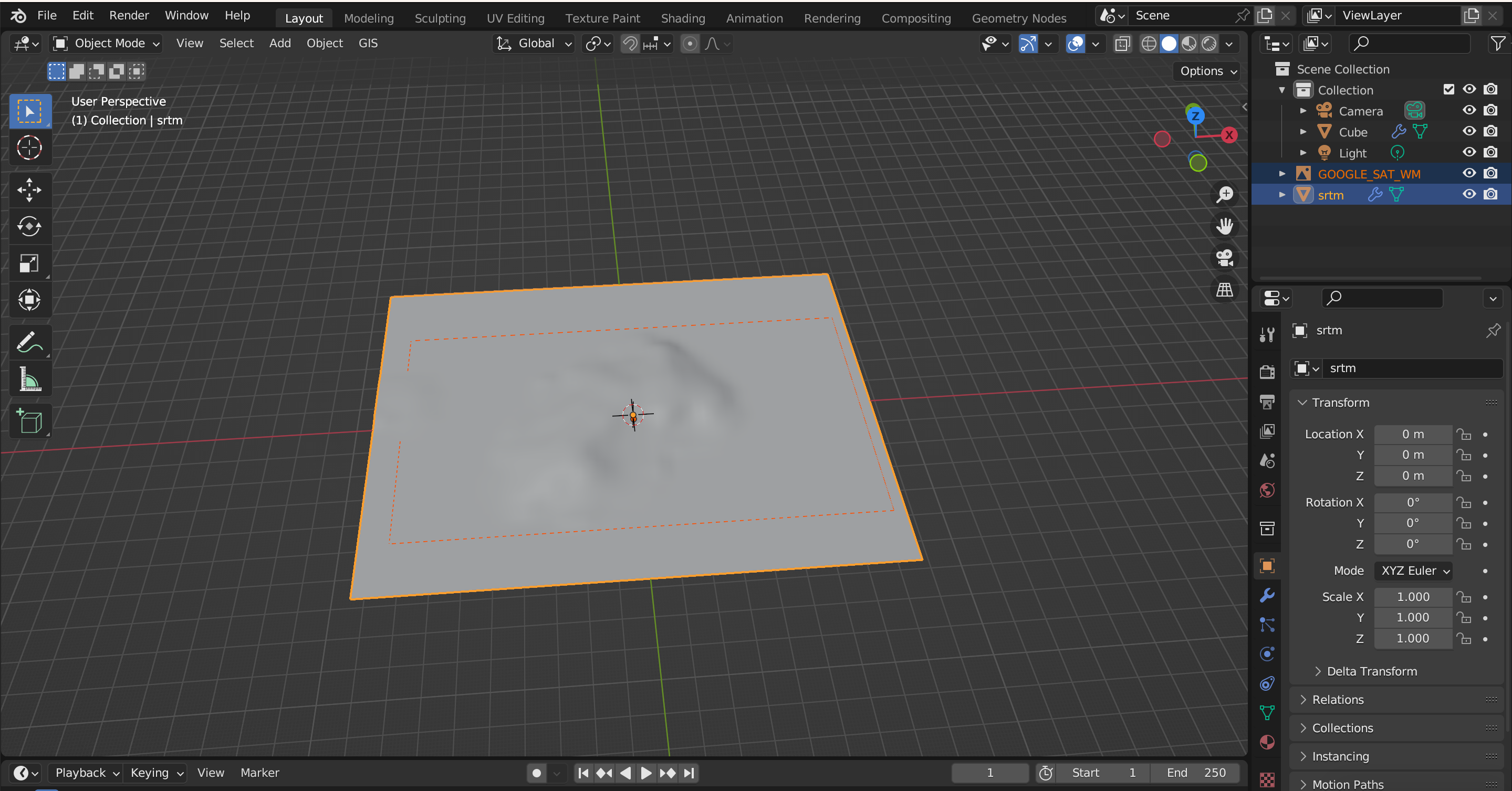Click the auto keying record button

pos(537,773)
